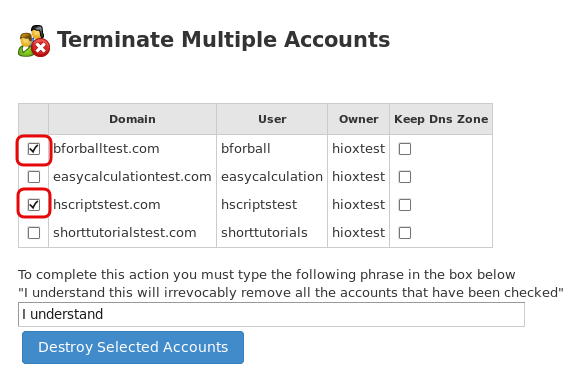Uncheck the hscriptstest.com account checkbox
The image size is (571, 378).
pos(34,205)
